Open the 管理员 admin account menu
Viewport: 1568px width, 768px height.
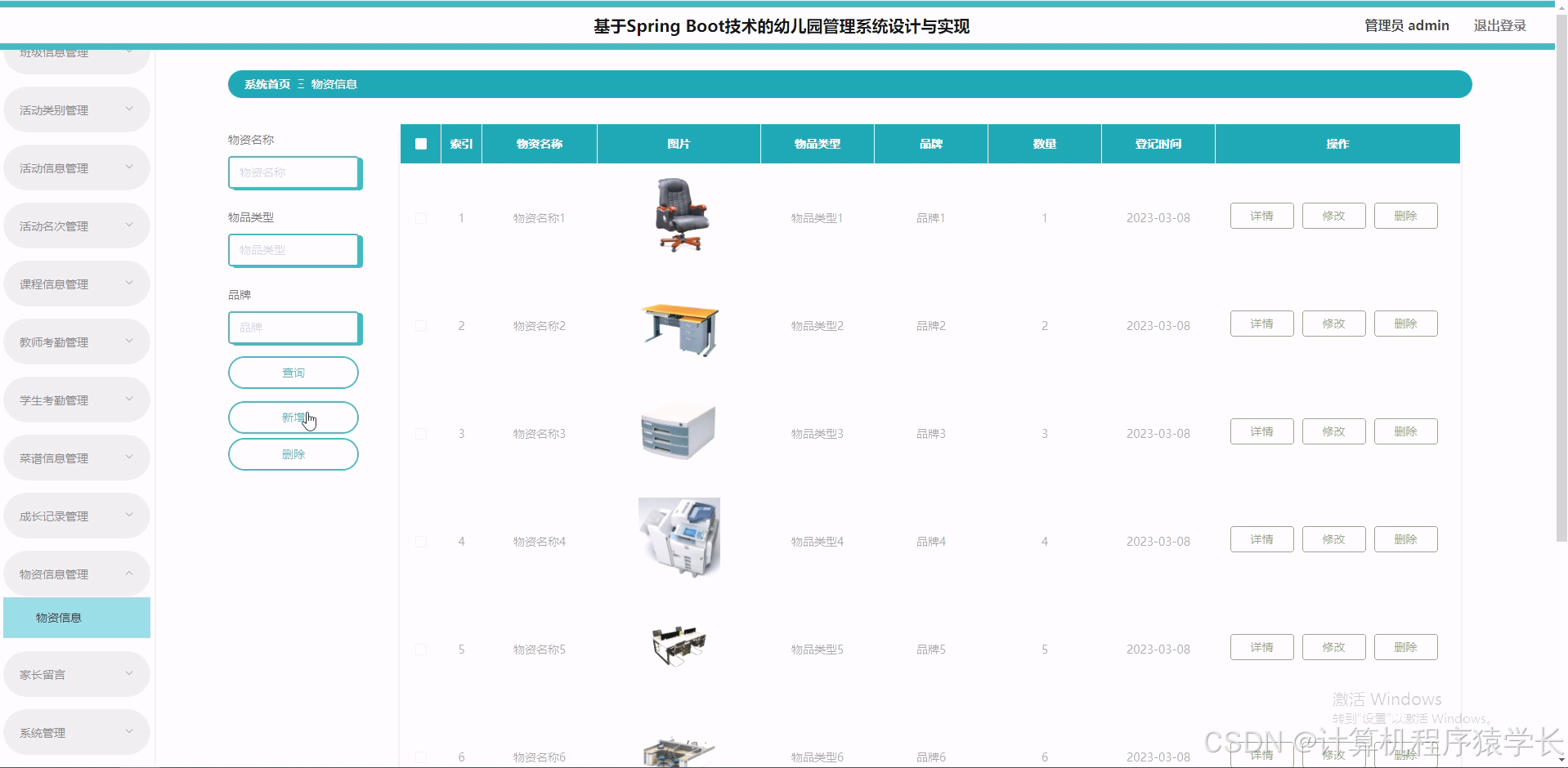click(1405, 25)
